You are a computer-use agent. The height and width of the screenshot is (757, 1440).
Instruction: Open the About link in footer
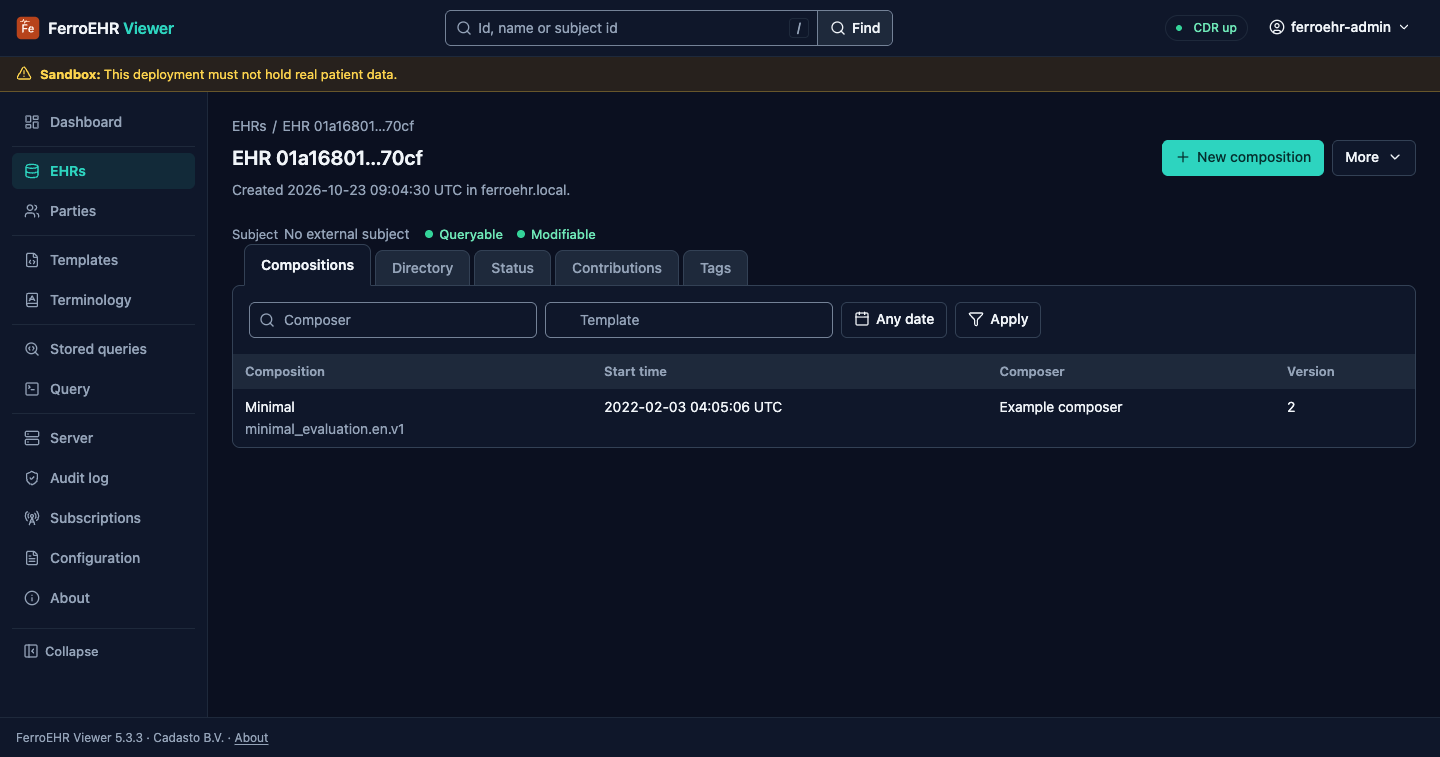(x=251, y=738)
